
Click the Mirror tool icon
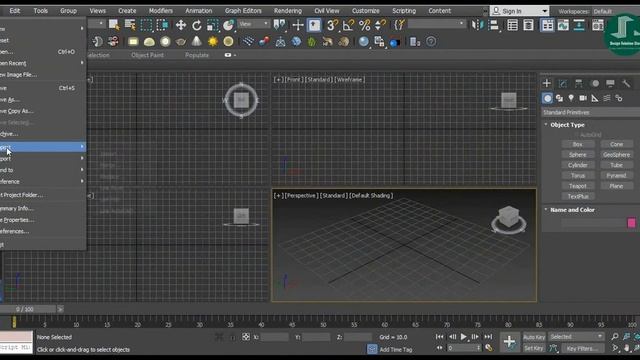477,25
